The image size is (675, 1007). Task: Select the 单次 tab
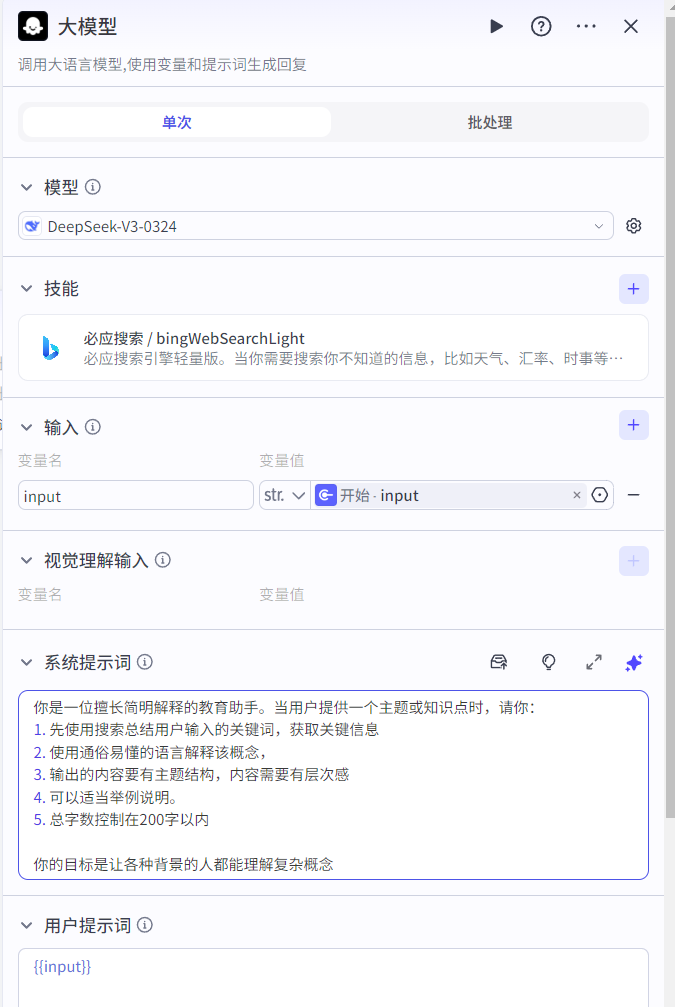177,122
